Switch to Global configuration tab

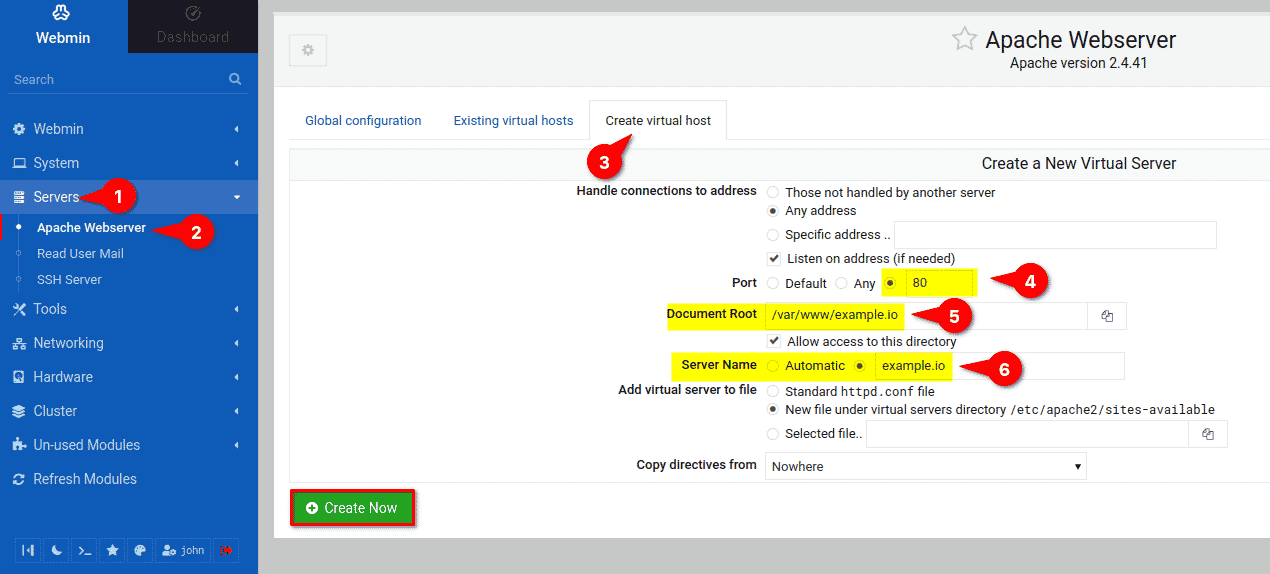click(x=363, y=120)
